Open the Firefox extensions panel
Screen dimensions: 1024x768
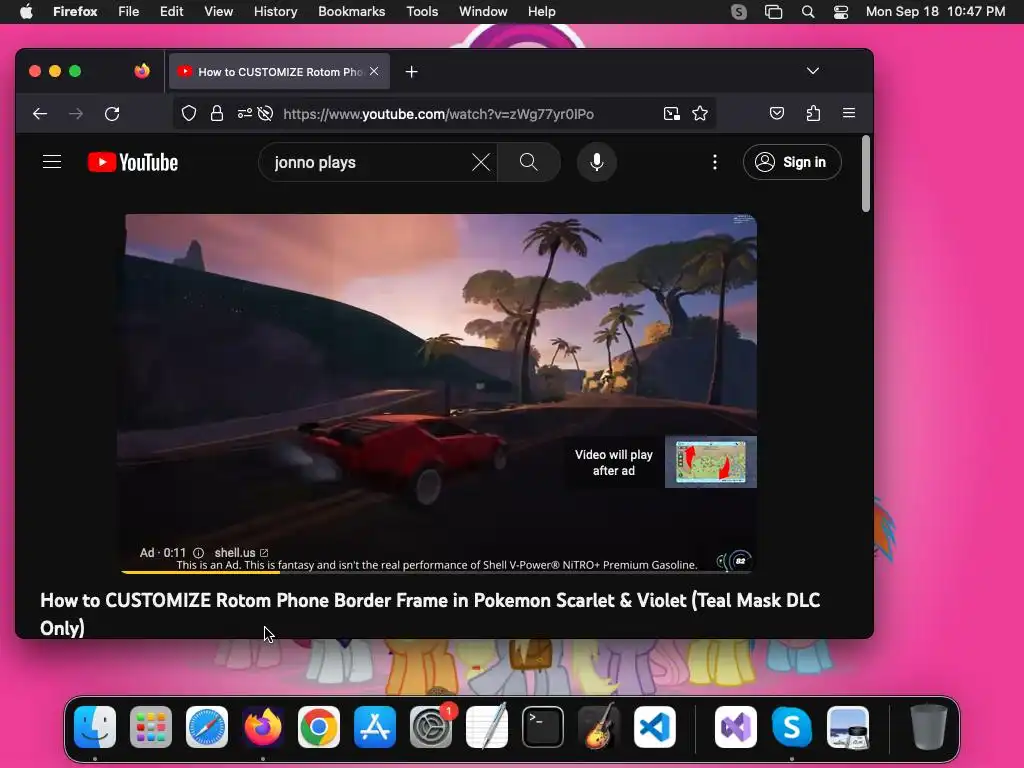pos(813,114)
